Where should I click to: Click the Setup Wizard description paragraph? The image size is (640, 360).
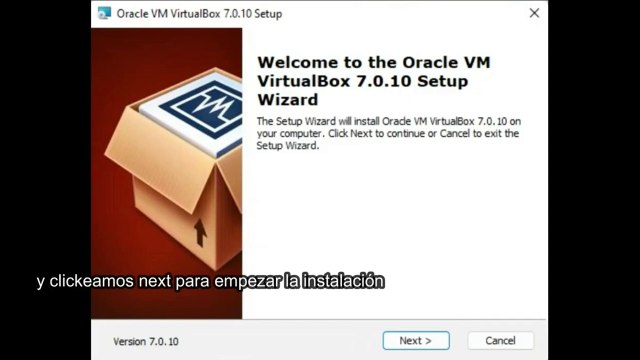tap(389, 133)
